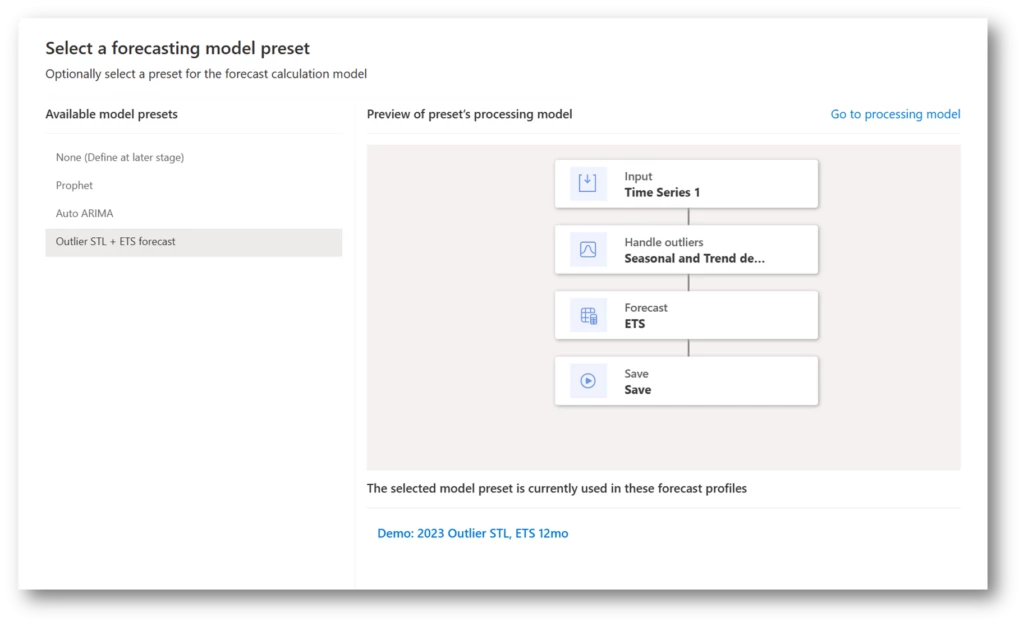Click the Handle outliers waveform icon
Image resolution: width=1024 pixels, height=626 pixels.
click(x=587, y=249)
